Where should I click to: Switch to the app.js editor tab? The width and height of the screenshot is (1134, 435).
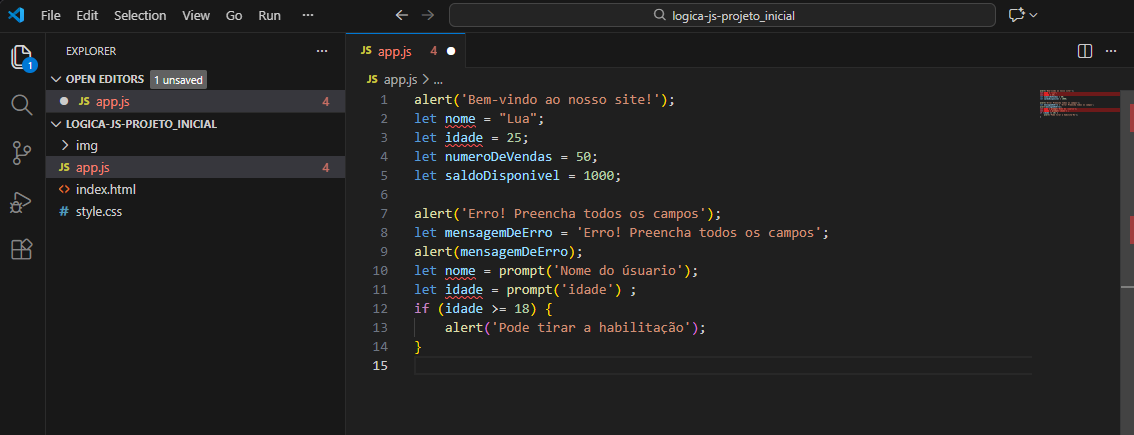394,50
